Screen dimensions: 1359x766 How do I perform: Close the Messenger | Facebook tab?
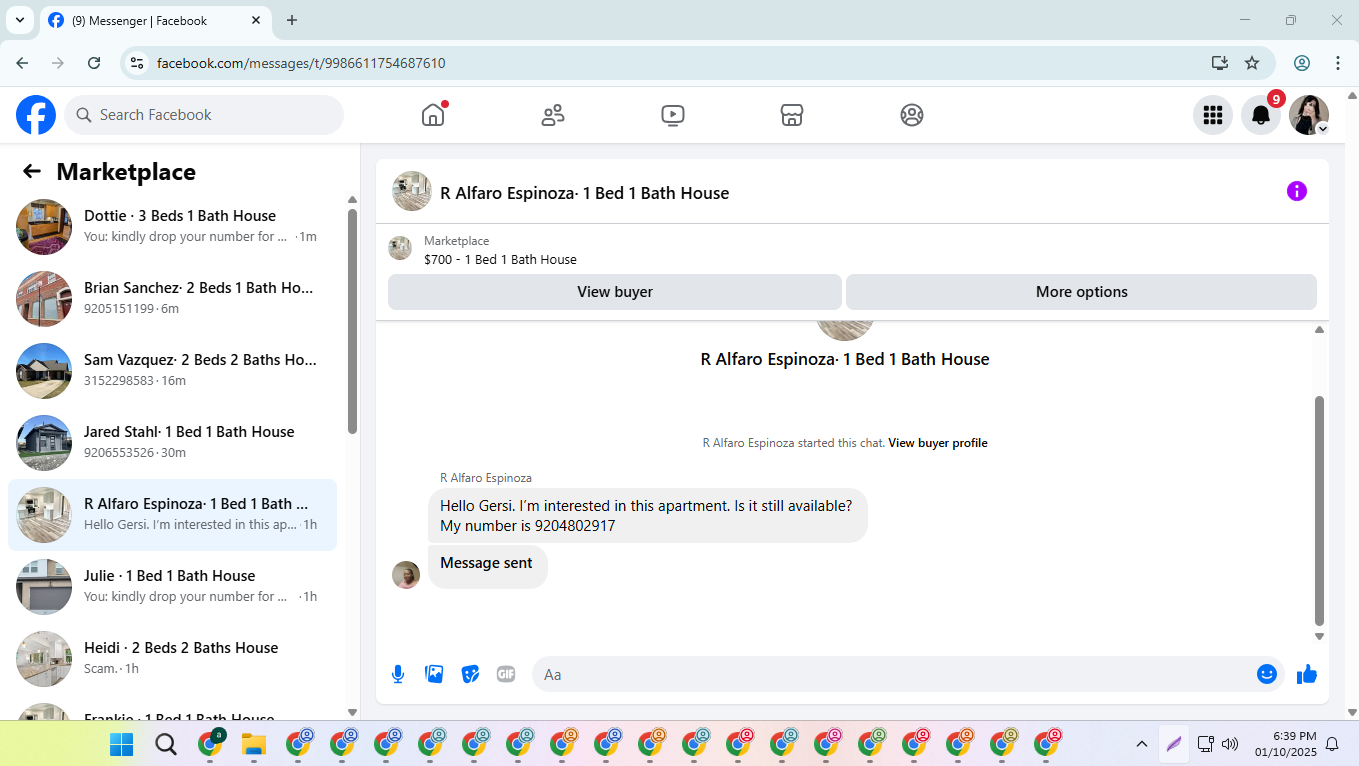(x=256, y=20)
